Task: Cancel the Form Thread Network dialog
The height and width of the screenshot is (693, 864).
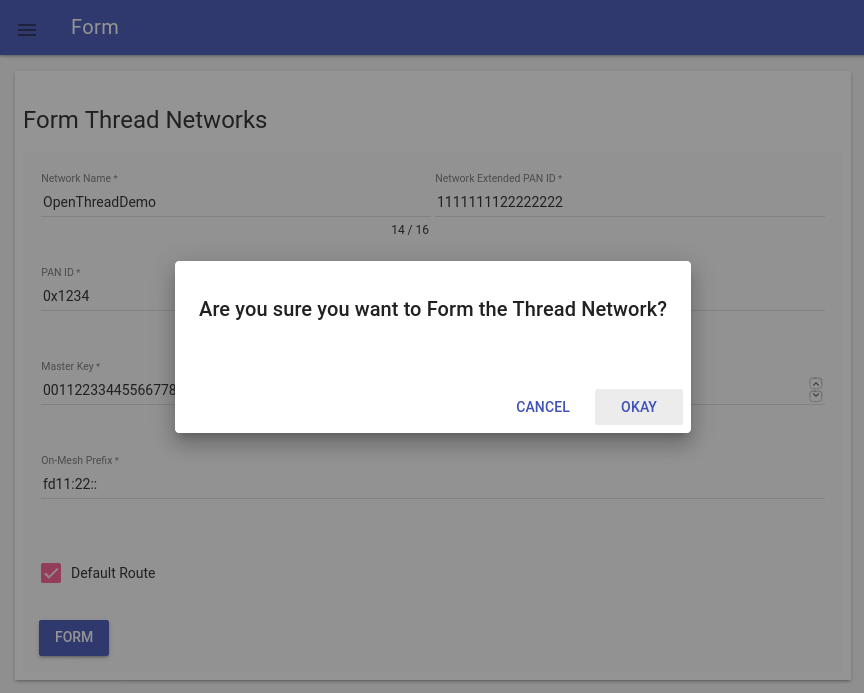Action: coord(542,407)
